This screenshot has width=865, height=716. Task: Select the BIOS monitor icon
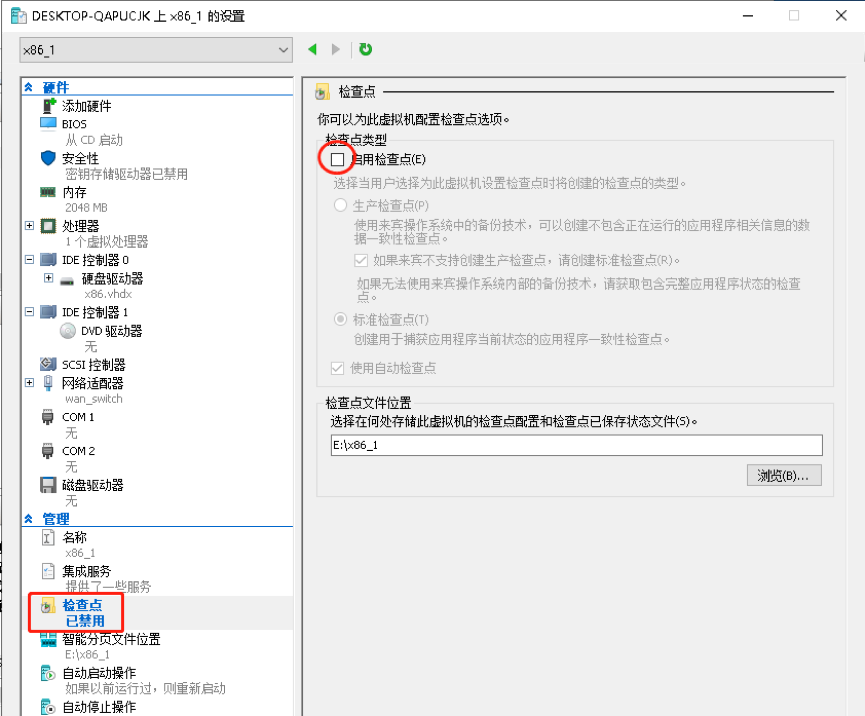point(49,124)
